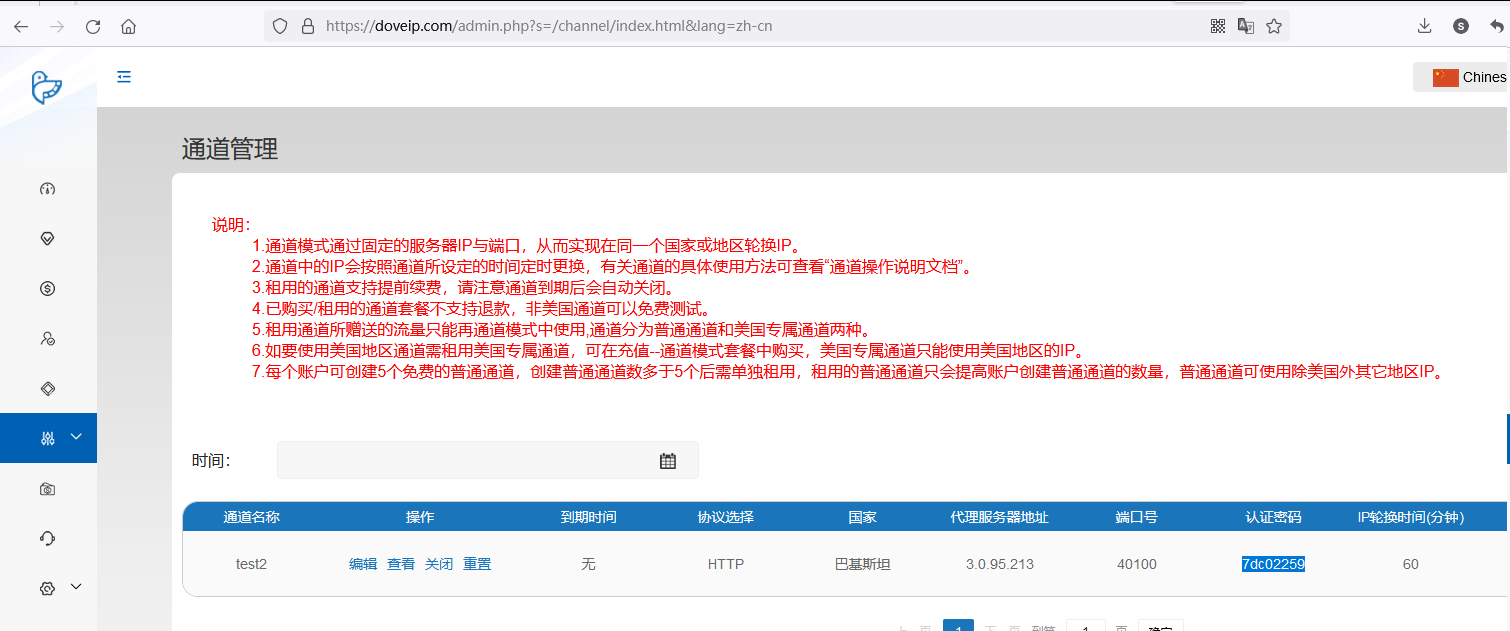Click the camera icon in the sidebar
Viewport: 1510px width, 631px height.
click(47, 489)
